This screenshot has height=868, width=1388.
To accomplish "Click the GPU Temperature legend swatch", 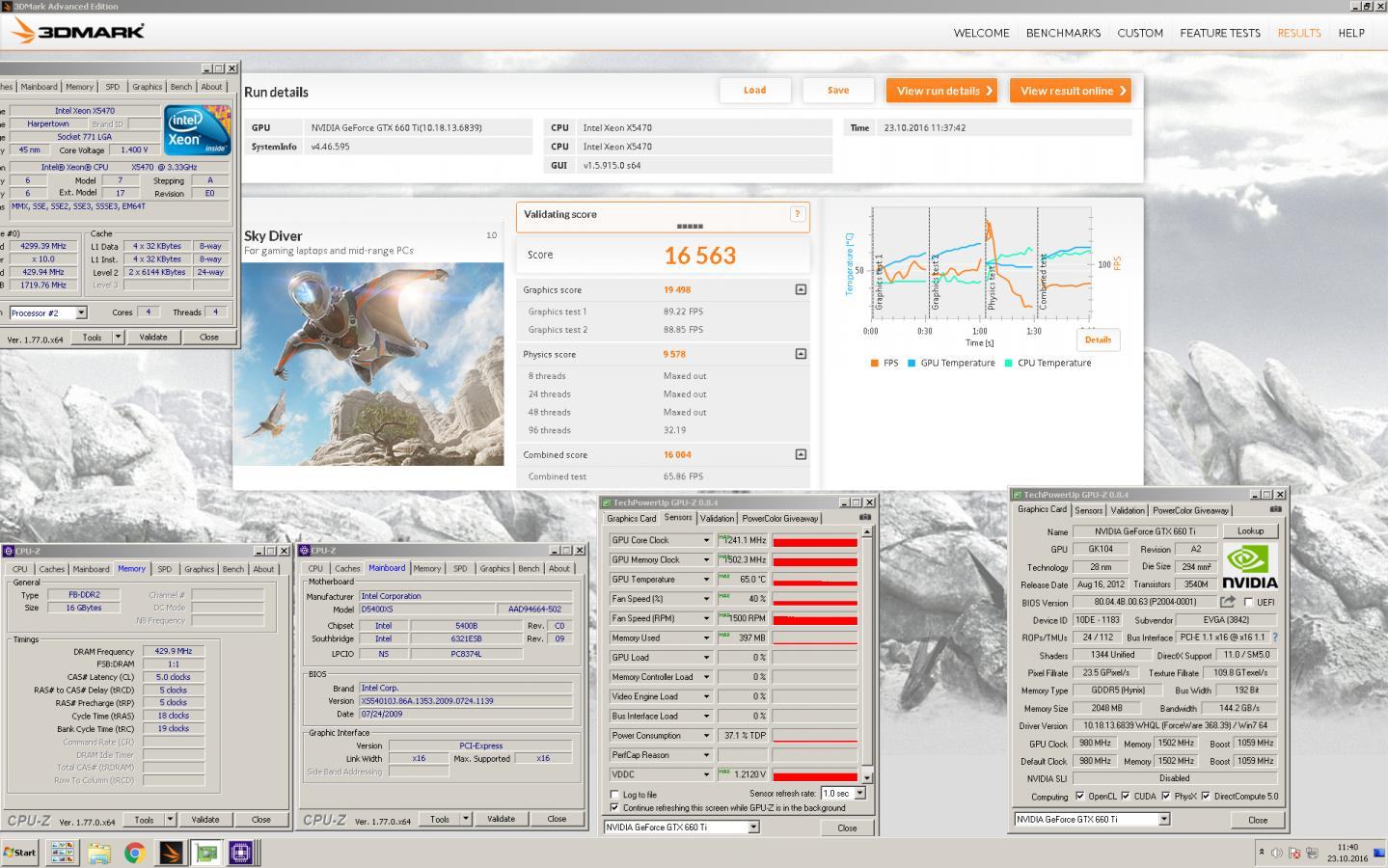I will pyautogui.click(x=912, y=364).
